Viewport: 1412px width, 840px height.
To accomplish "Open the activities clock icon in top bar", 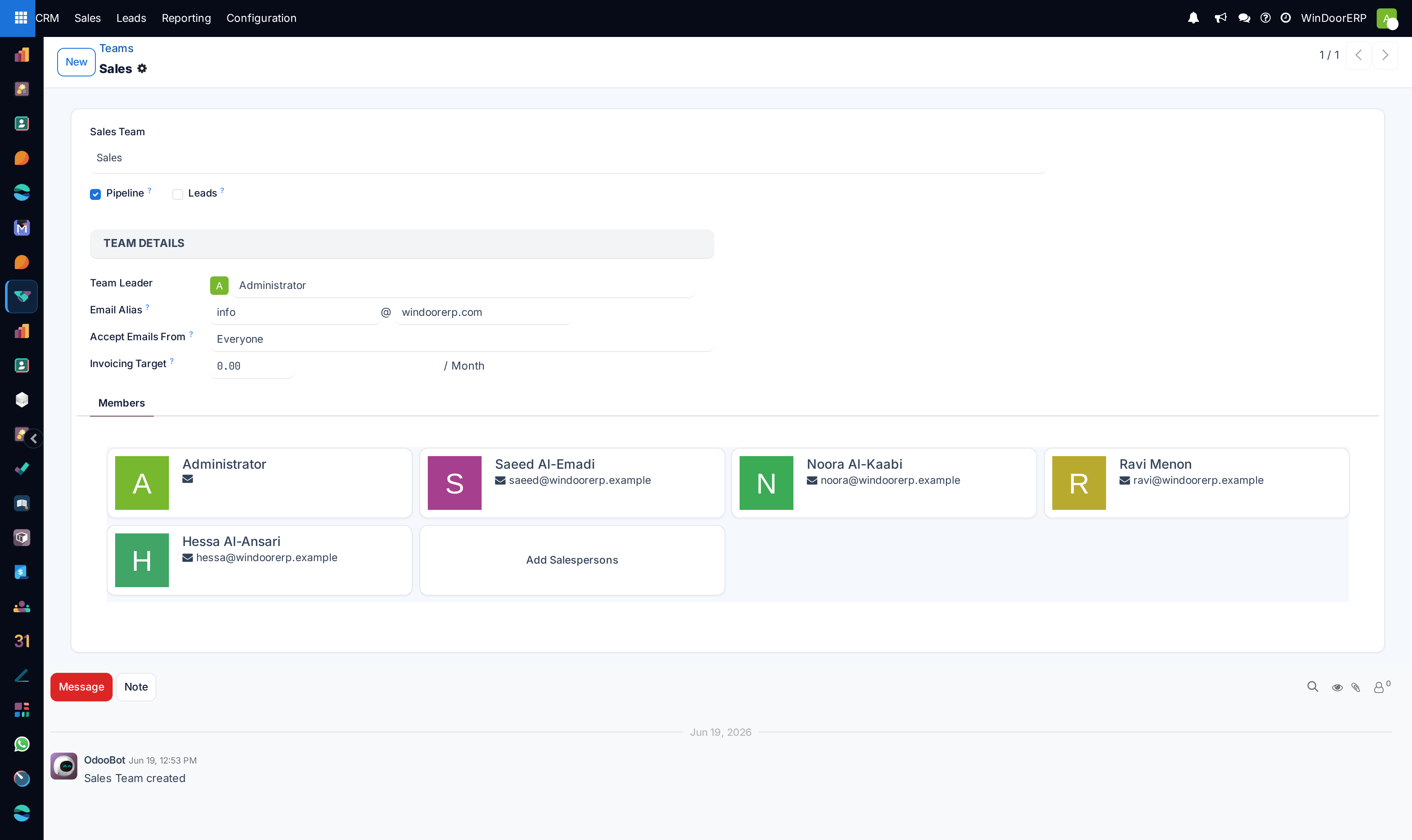I will coord(1286,18).
